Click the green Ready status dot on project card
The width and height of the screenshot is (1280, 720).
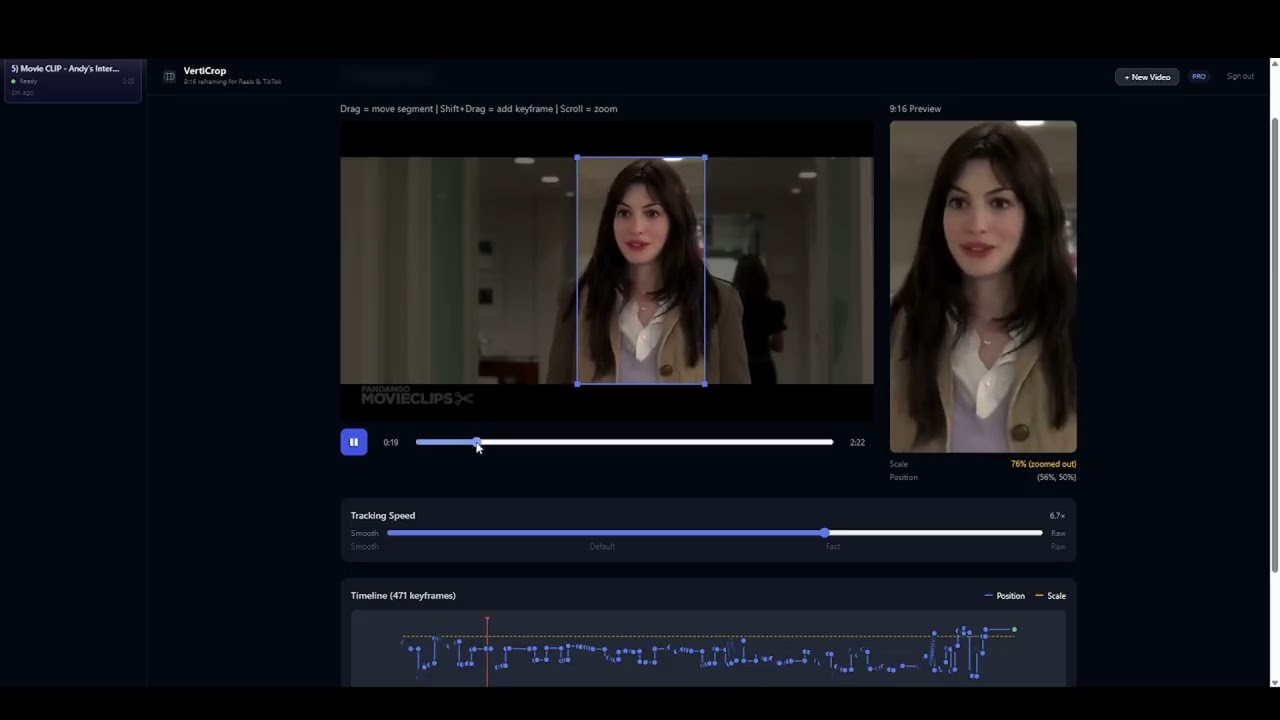point(14,81)
